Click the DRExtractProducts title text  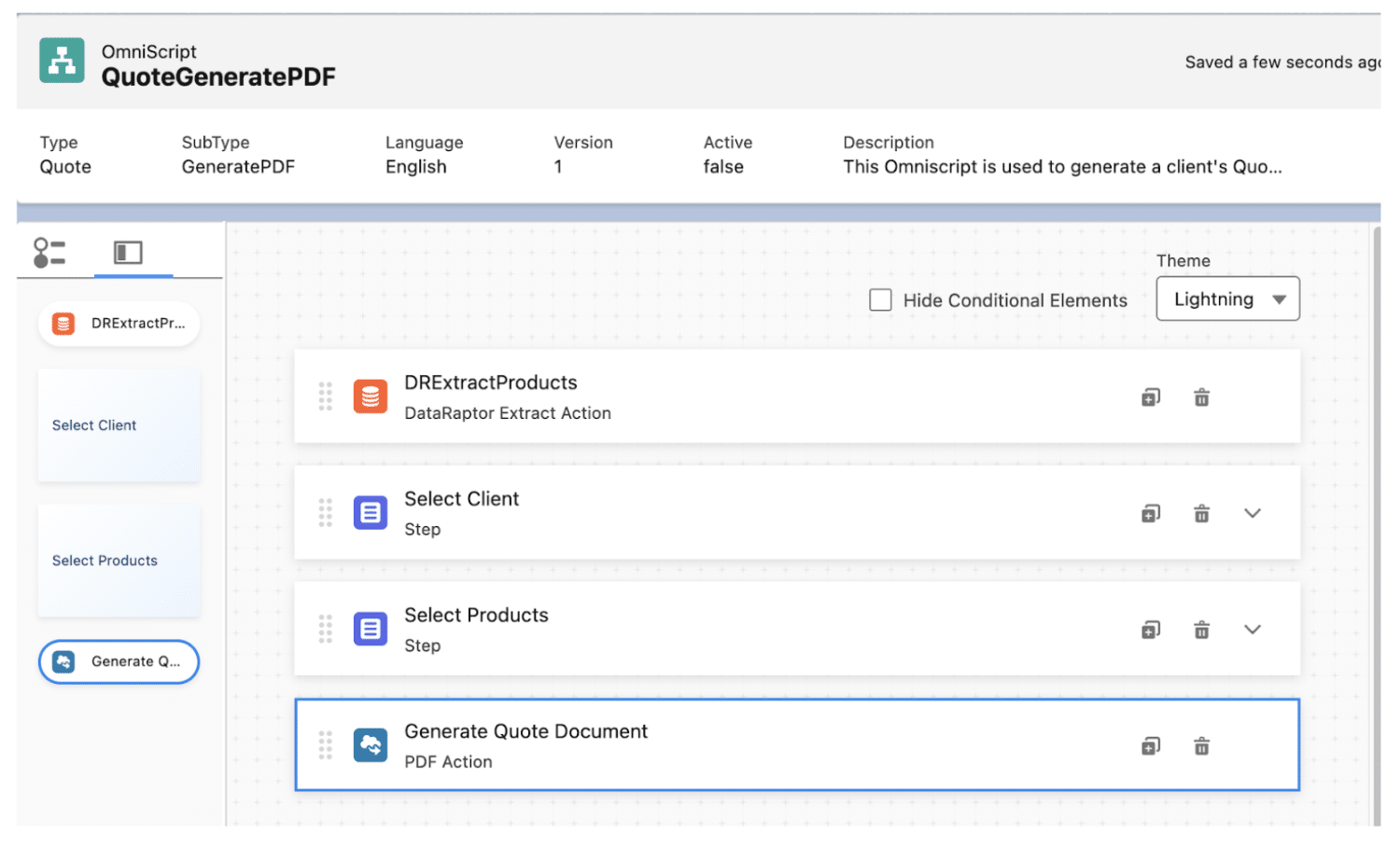tap(491, 382)
